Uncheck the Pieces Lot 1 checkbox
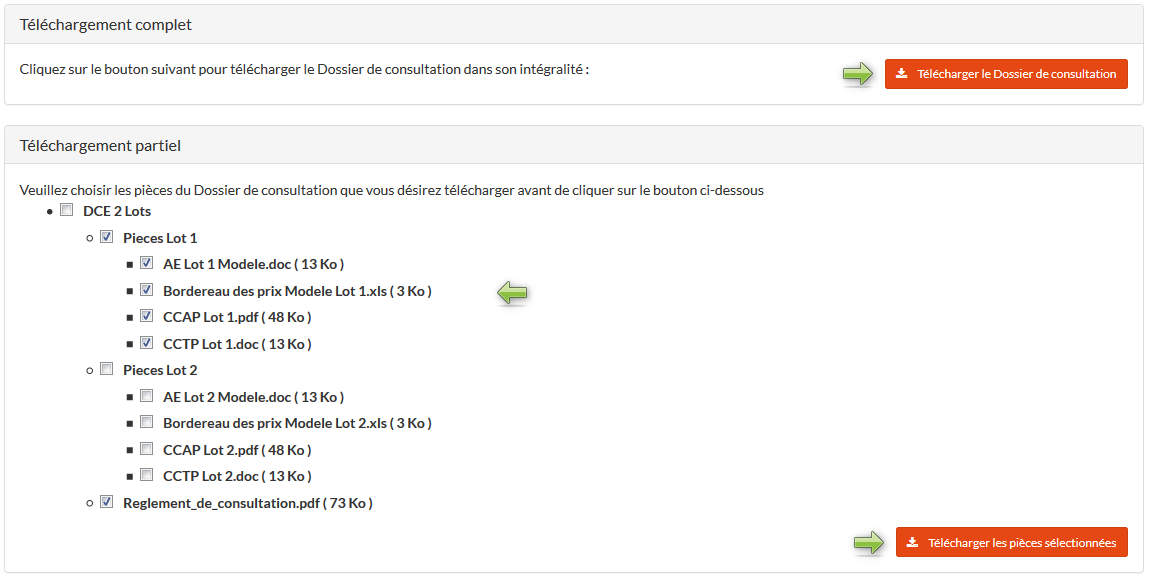The width and height of the screenshot is (1150, 576). pyautogui.click(x=107, y=238)
